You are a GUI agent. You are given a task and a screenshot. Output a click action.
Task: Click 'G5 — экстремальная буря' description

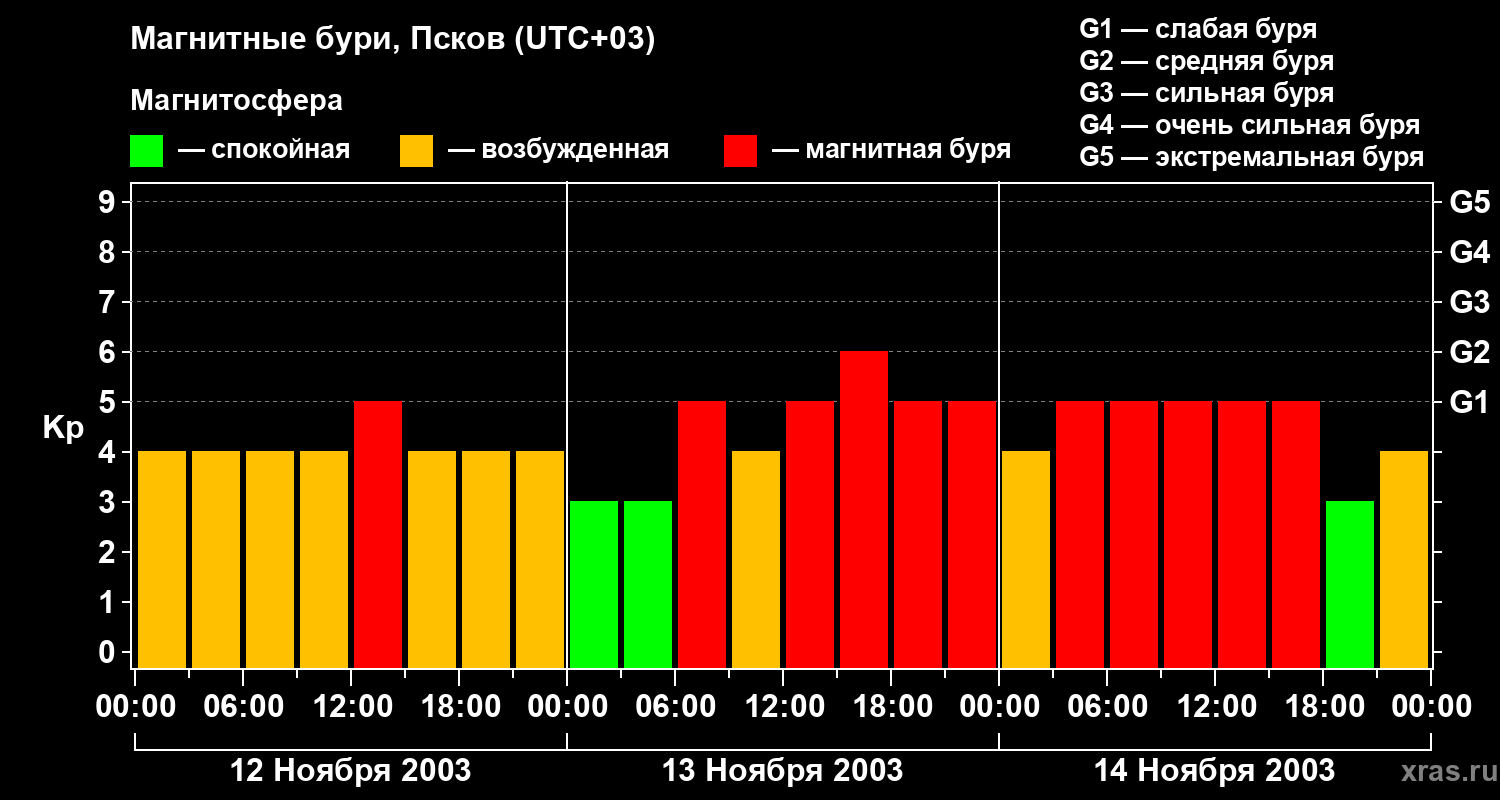1252,158
